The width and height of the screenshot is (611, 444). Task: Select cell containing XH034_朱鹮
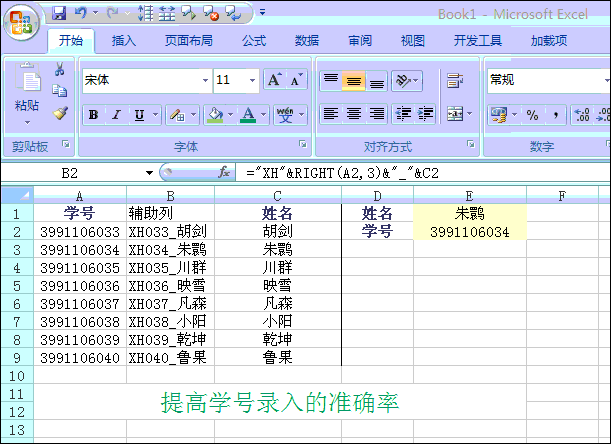pos(170,249)
